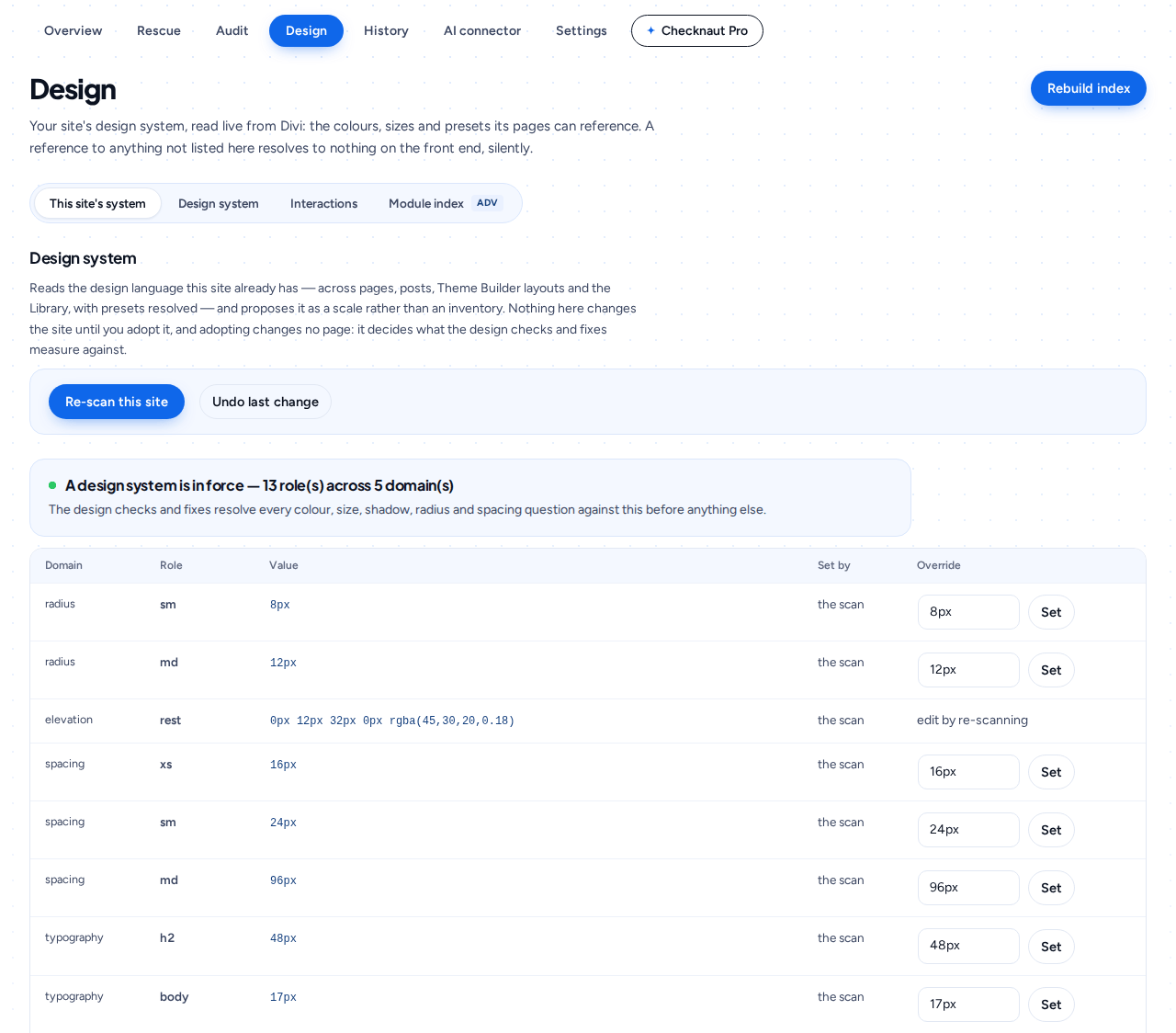1176x1033 pixels.
Task: Click the Rebuild index button
Action: 1089,88
